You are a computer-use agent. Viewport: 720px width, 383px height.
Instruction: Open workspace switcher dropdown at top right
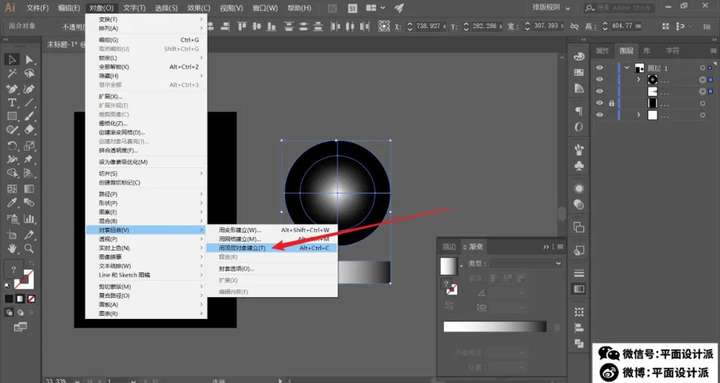(x=551, y=8)
